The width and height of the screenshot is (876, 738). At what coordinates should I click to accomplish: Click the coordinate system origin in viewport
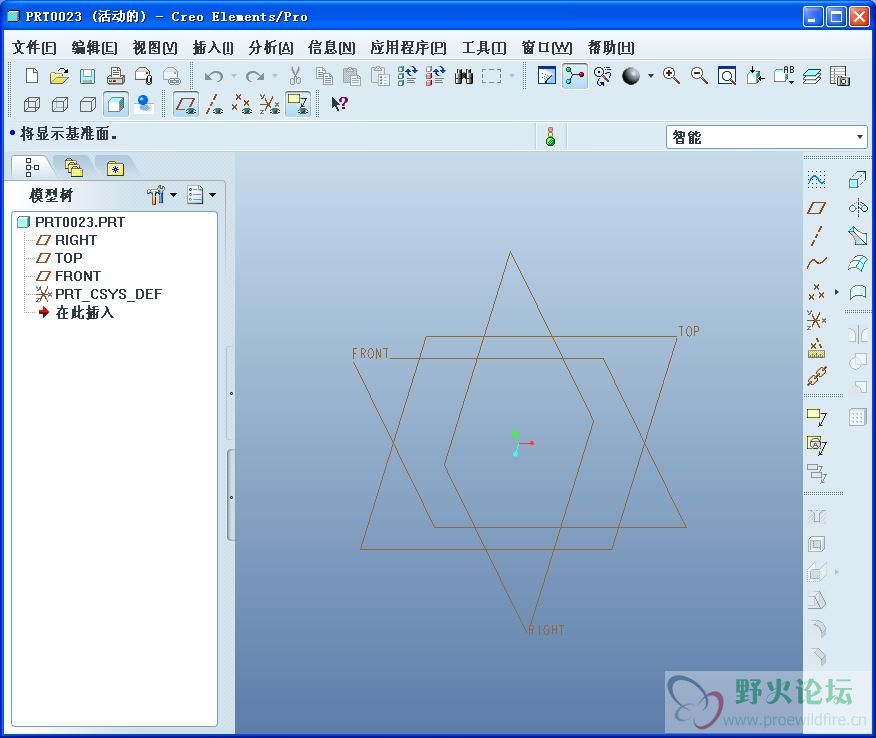(x=517, y=444)
